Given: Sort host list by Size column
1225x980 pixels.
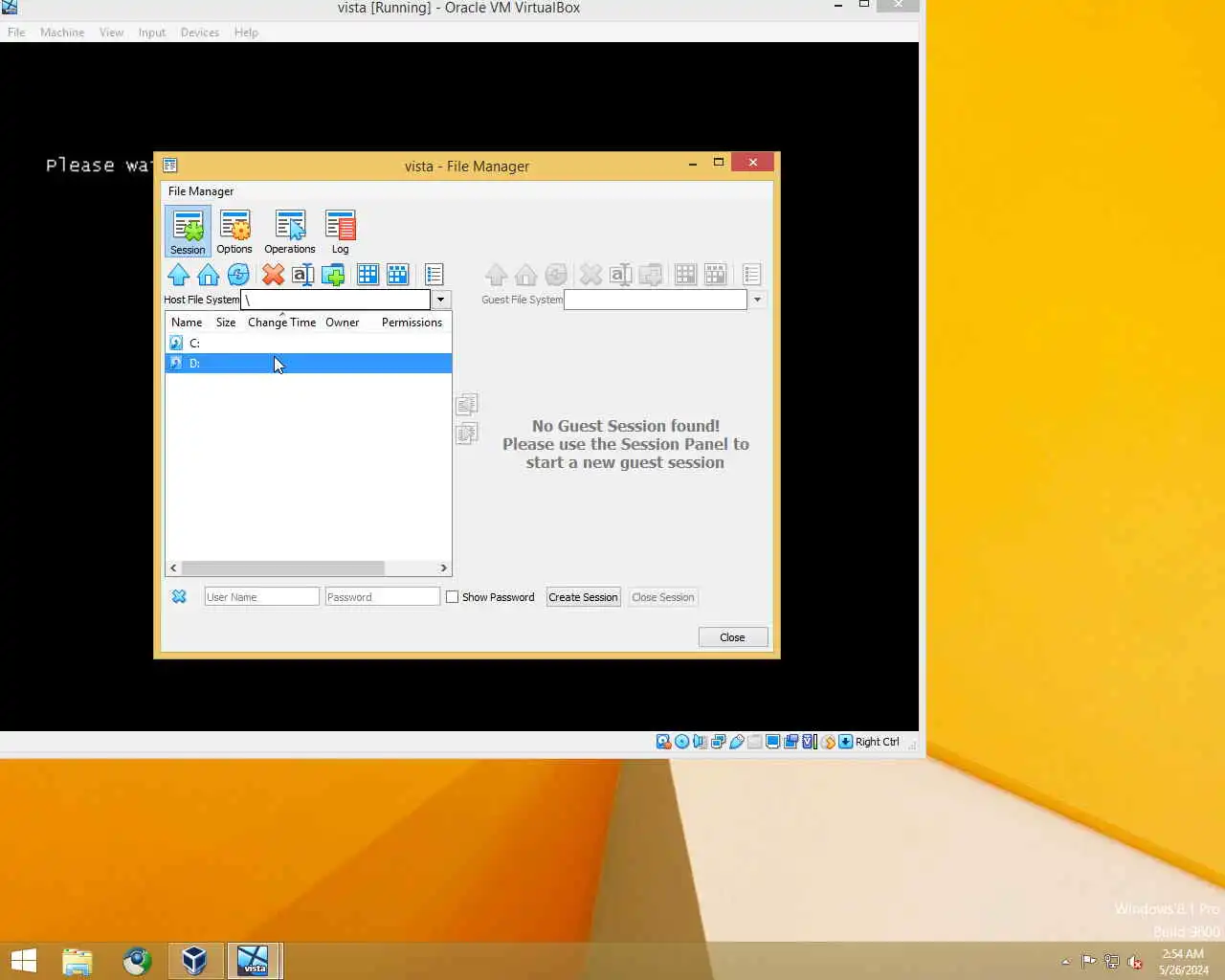Looking at the screenshot, I should tap(226, 323).
